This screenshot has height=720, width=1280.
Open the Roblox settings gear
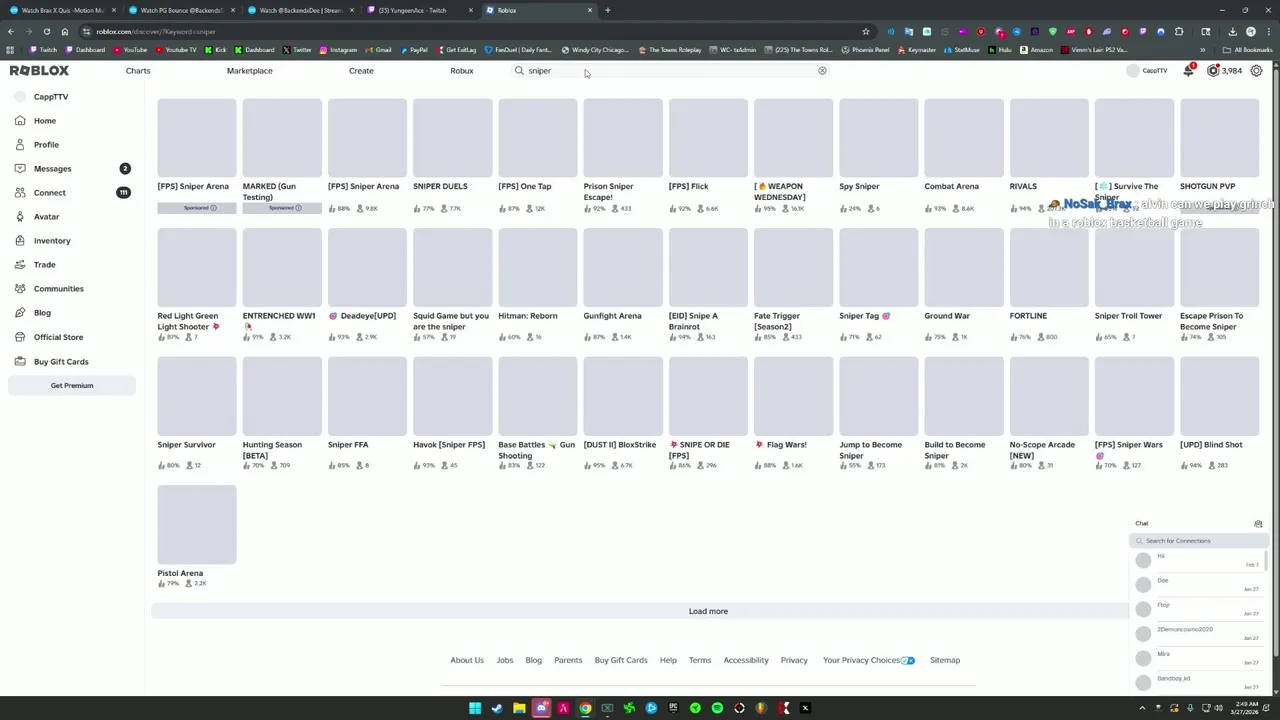click(1256, 71)
